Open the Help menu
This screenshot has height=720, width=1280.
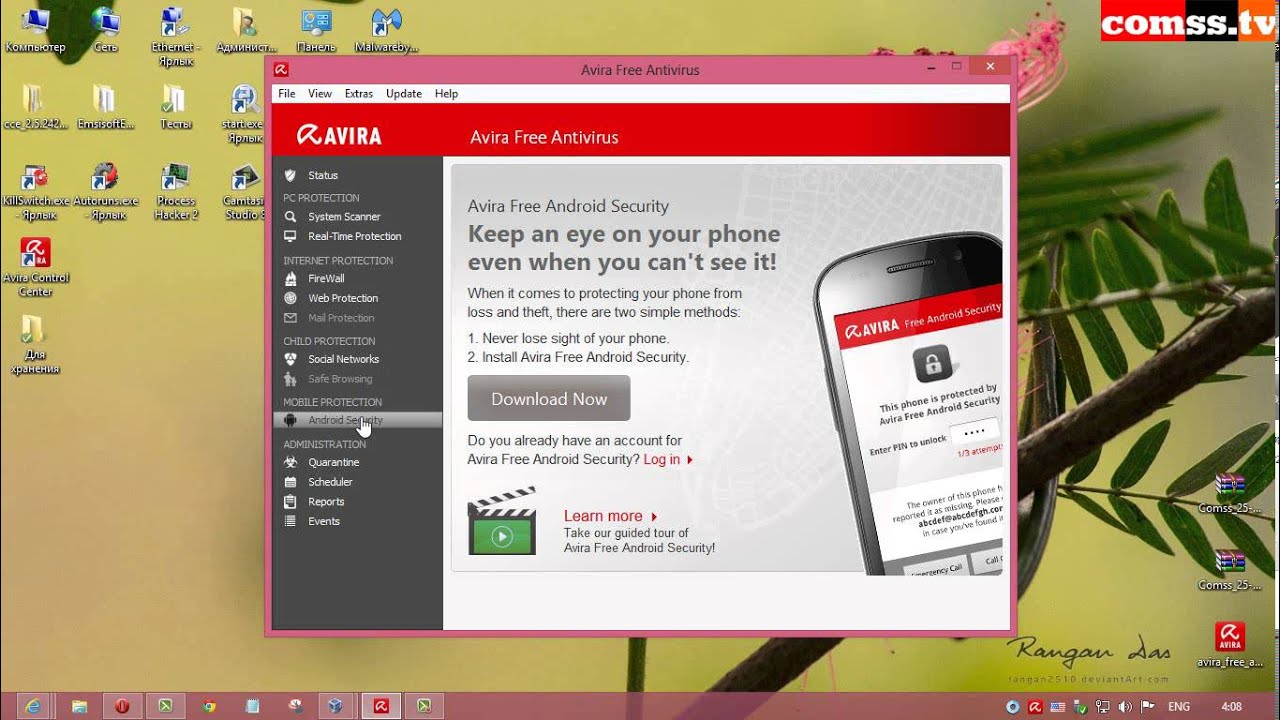(x=446, y=93)
